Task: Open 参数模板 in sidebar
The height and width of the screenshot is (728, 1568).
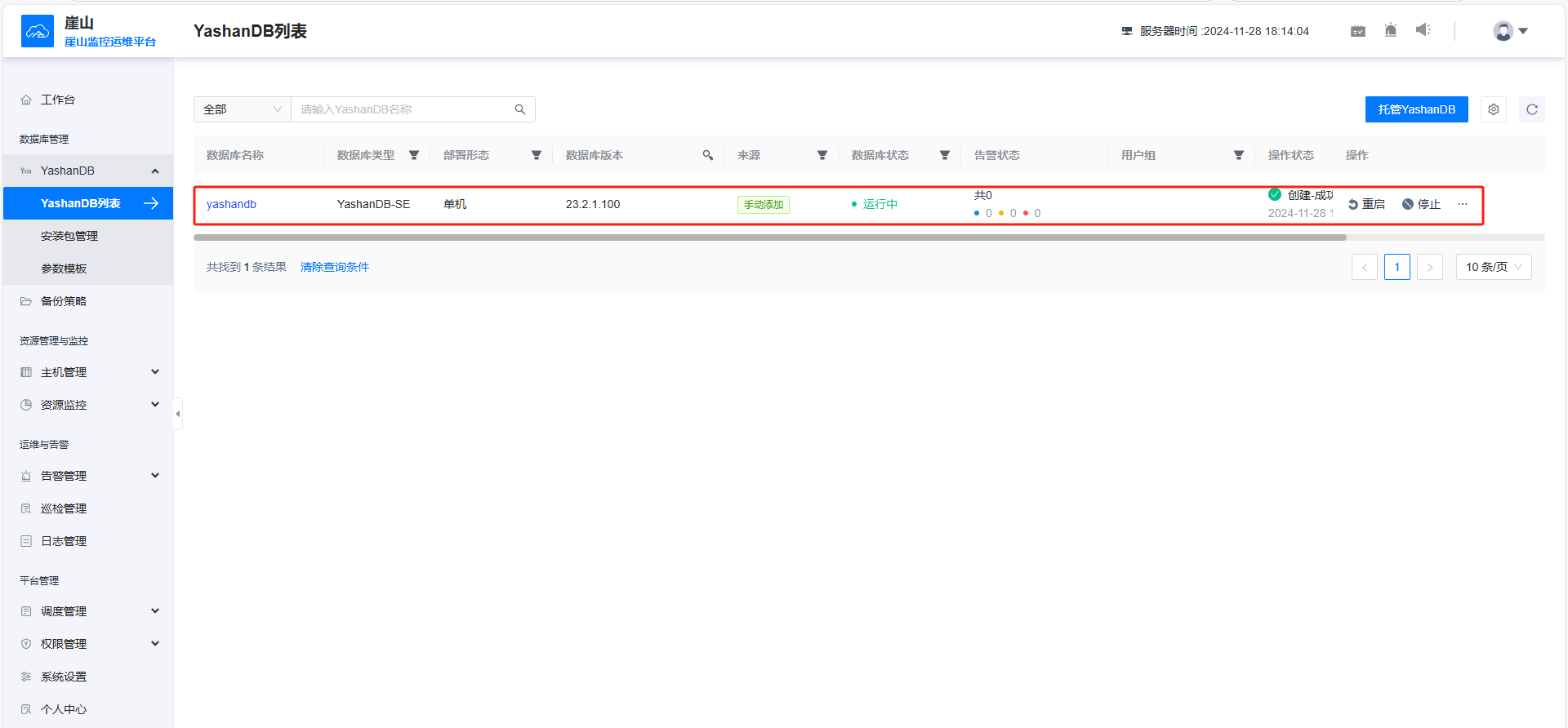Action: 88,269
